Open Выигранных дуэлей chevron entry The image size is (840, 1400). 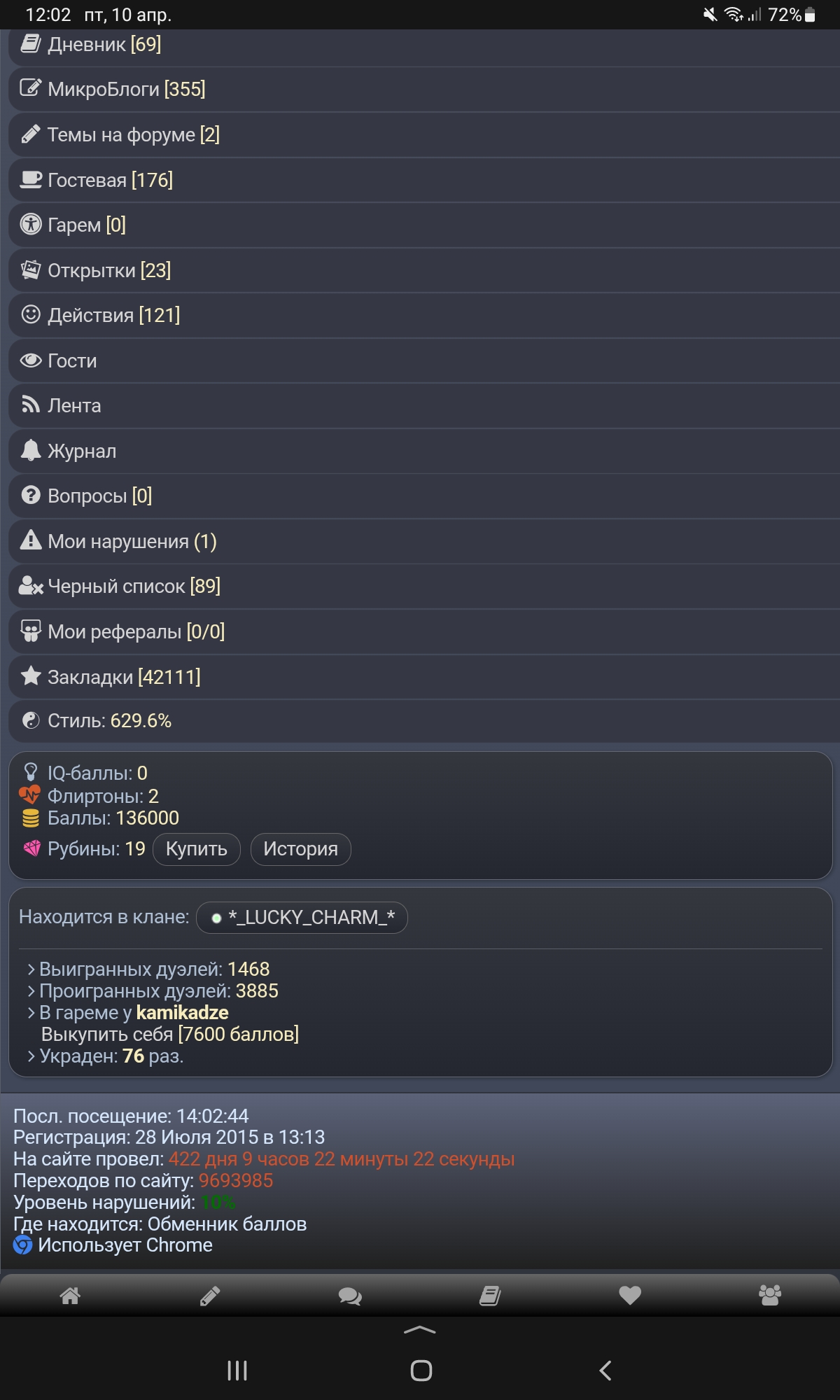pyautogui.click(x=148, y=969)
